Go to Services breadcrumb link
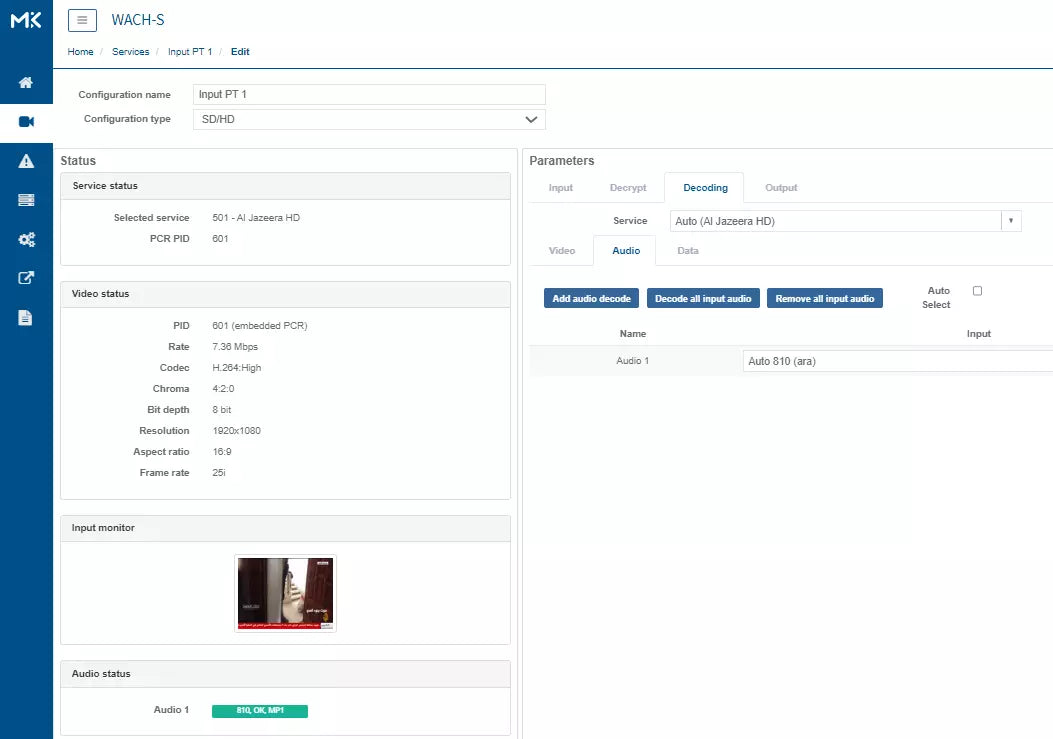Screen dimensions: 1053x739 pyautogui.click(x=130, y=52)
